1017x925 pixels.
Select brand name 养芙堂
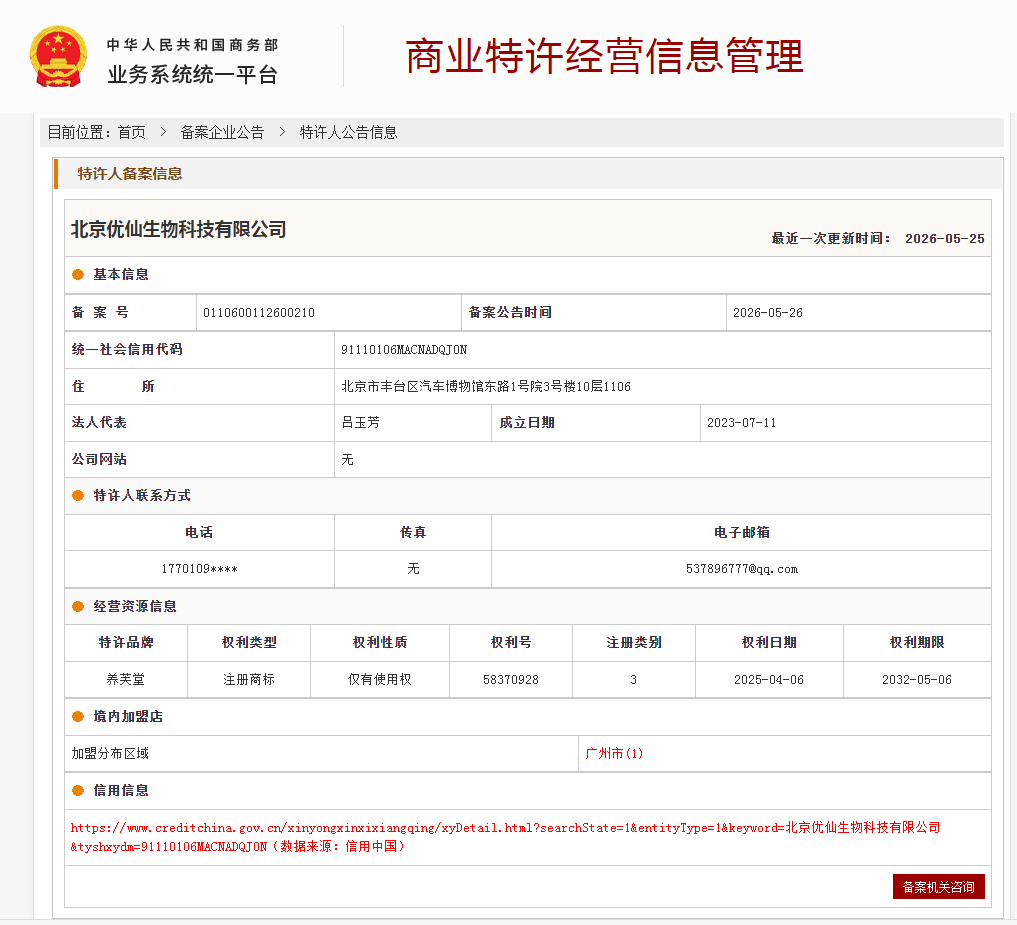click(126, 679)
